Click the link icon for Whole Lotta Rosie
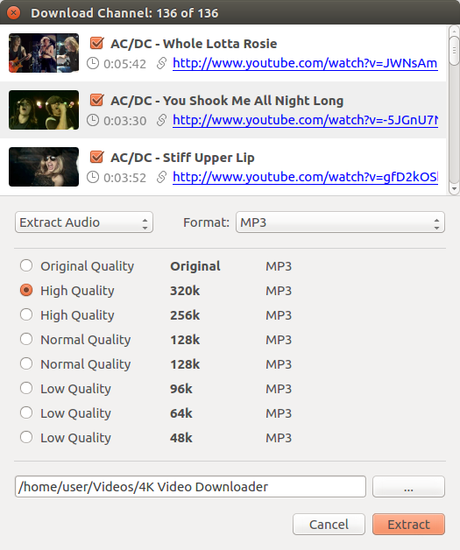This screenshot has height=550, width=460. point(161,63)
